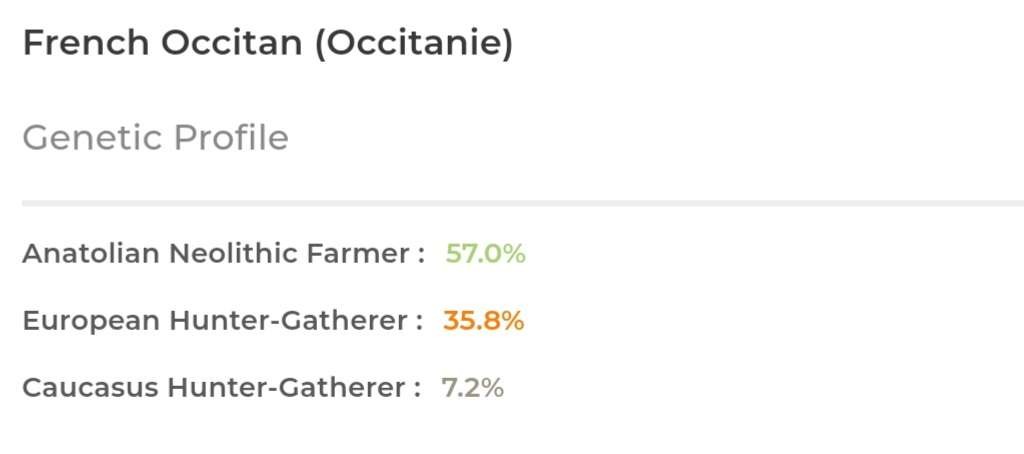Click the orange 35.8% value
The height and width of the screenshot is (454, 1024).
click(x=483, y=321)
